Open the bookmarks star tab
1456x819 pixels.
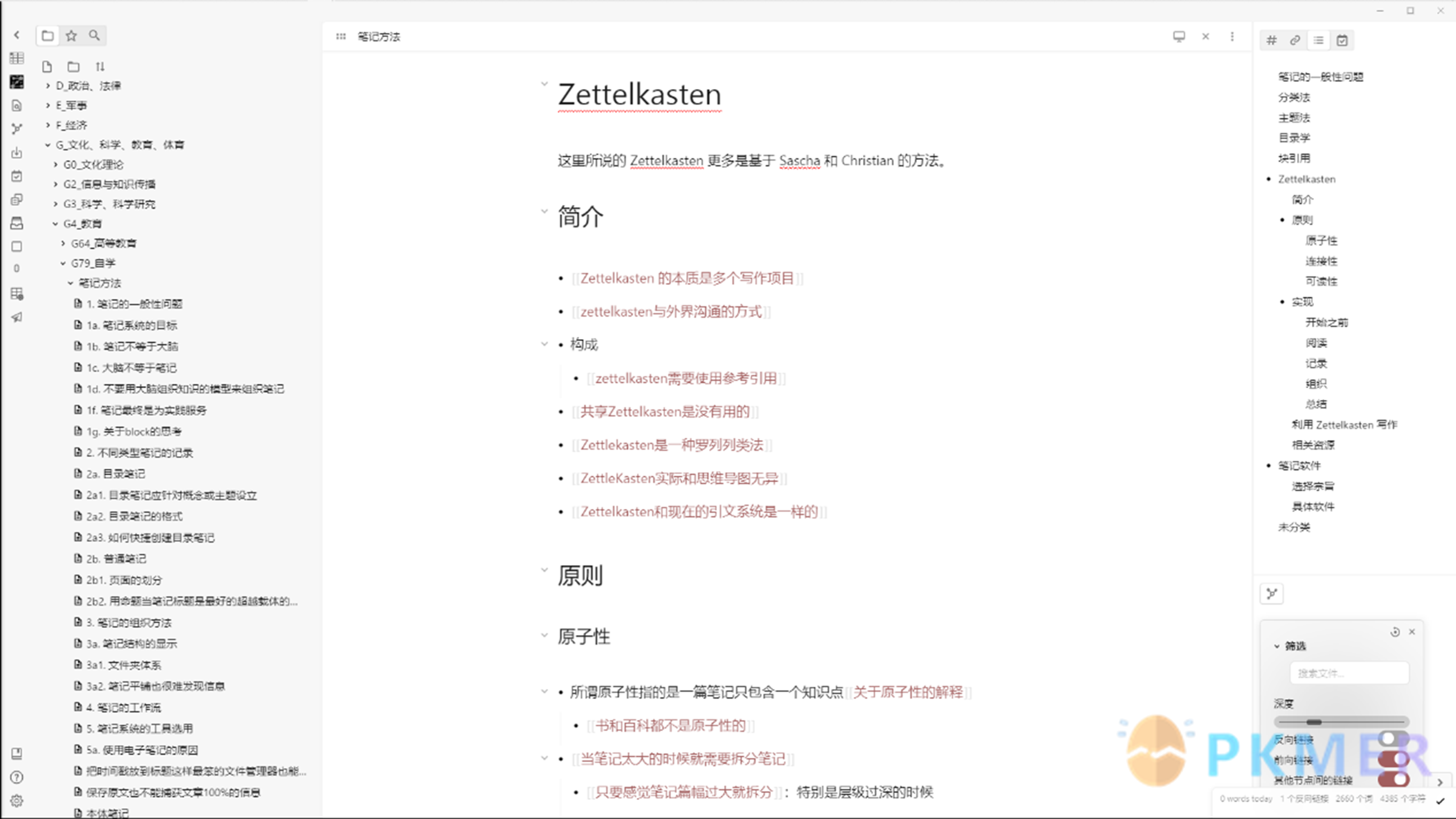tap(71, 36)
